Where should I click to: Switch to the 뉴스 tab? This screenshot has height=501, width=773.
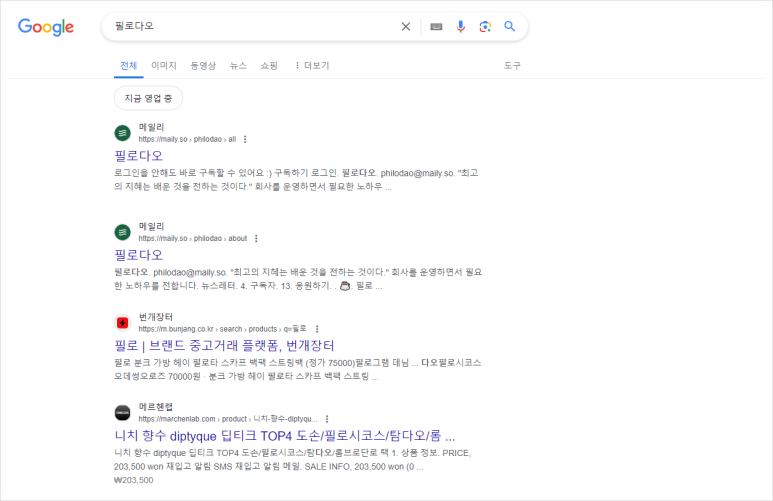pos(238,66)
